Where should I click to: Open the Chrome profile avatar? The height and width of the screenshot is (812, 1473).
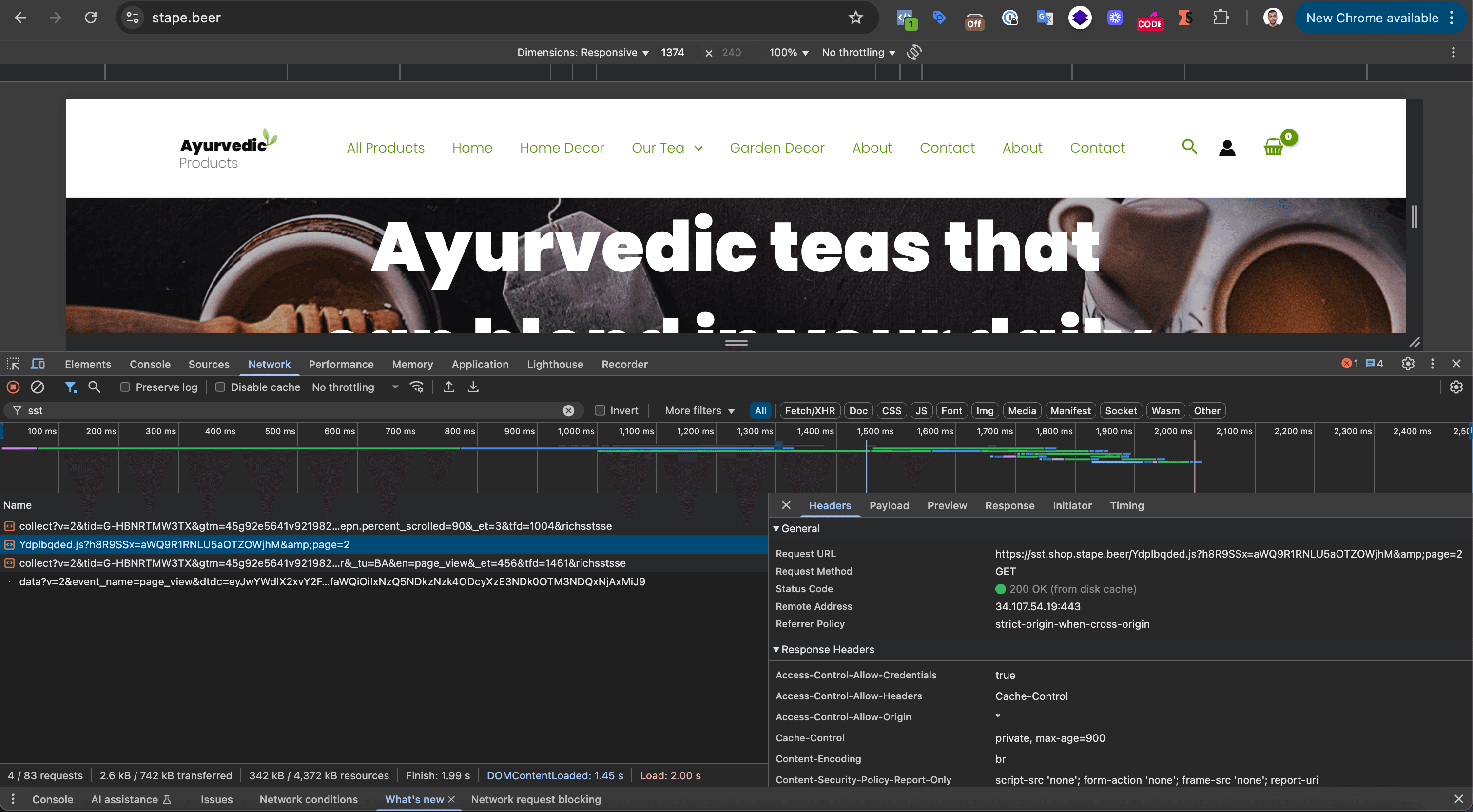pyautogui.click(x=1272, y=18)
